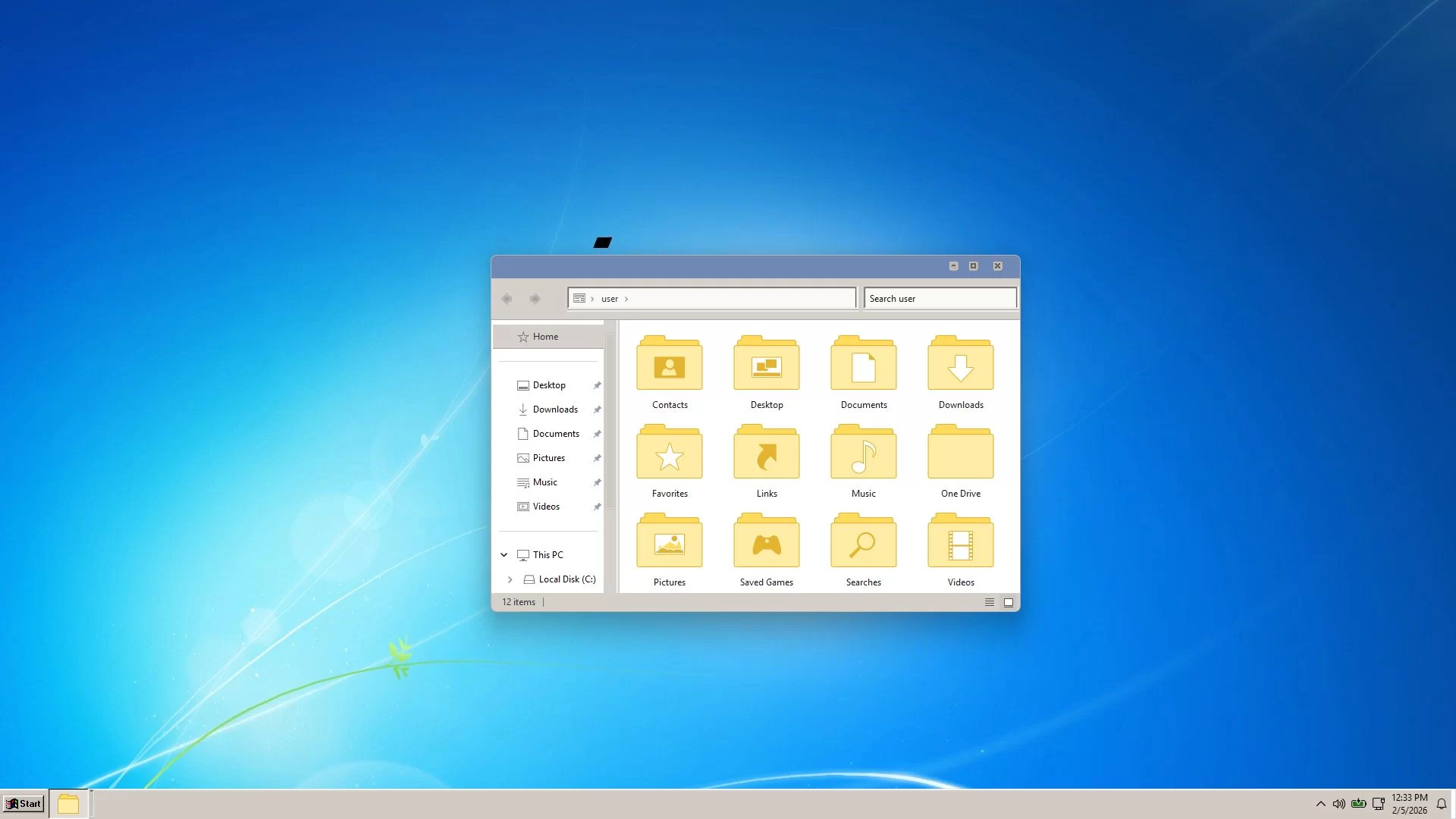Switch to details list view
The height and width of the screenshot is (819, 1456).
pyautogui.click(x=989, y=602)
